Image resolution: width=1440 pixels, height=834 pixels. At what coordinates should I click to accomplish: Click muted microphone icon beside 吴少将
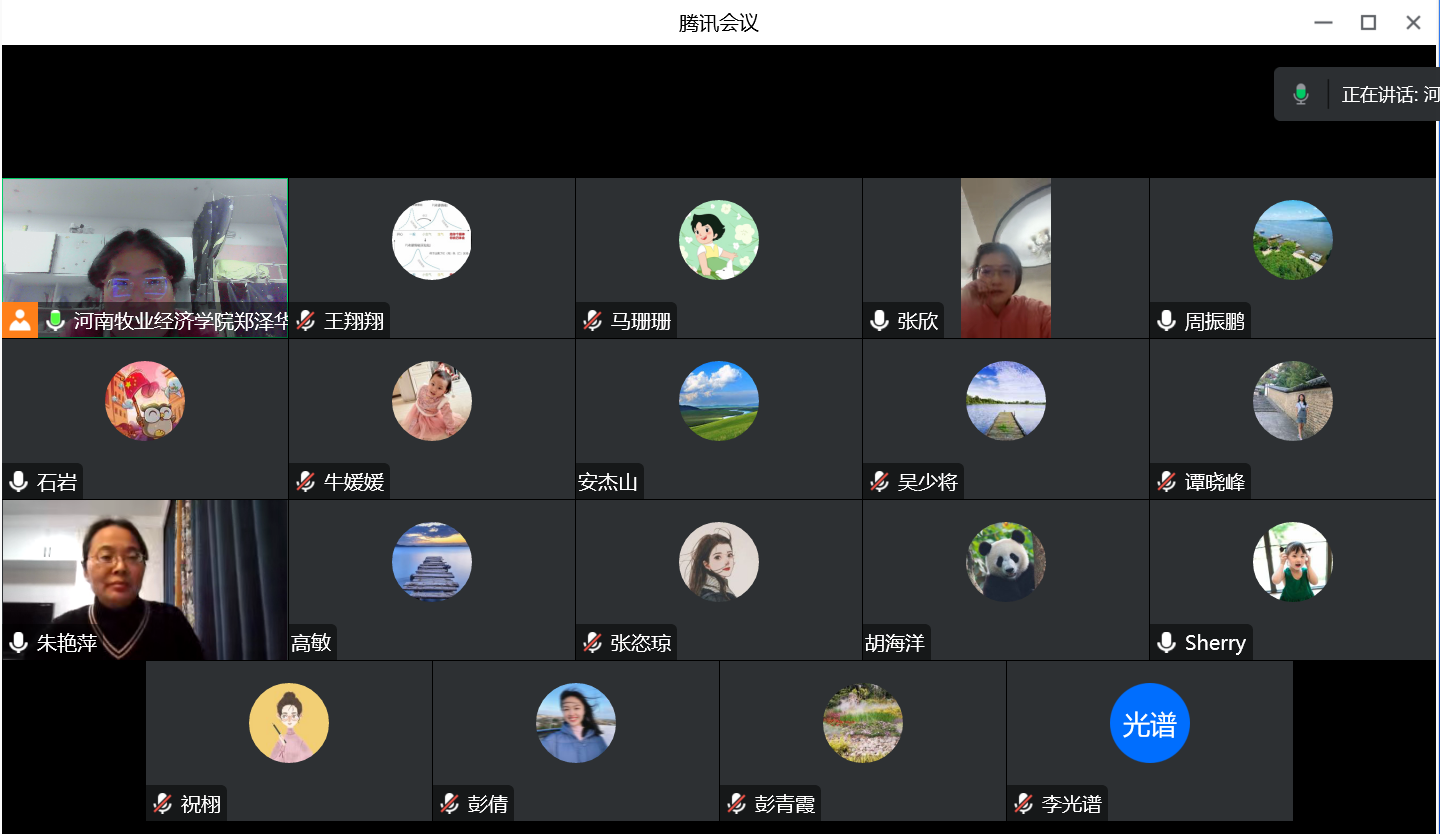click(880, 482)
